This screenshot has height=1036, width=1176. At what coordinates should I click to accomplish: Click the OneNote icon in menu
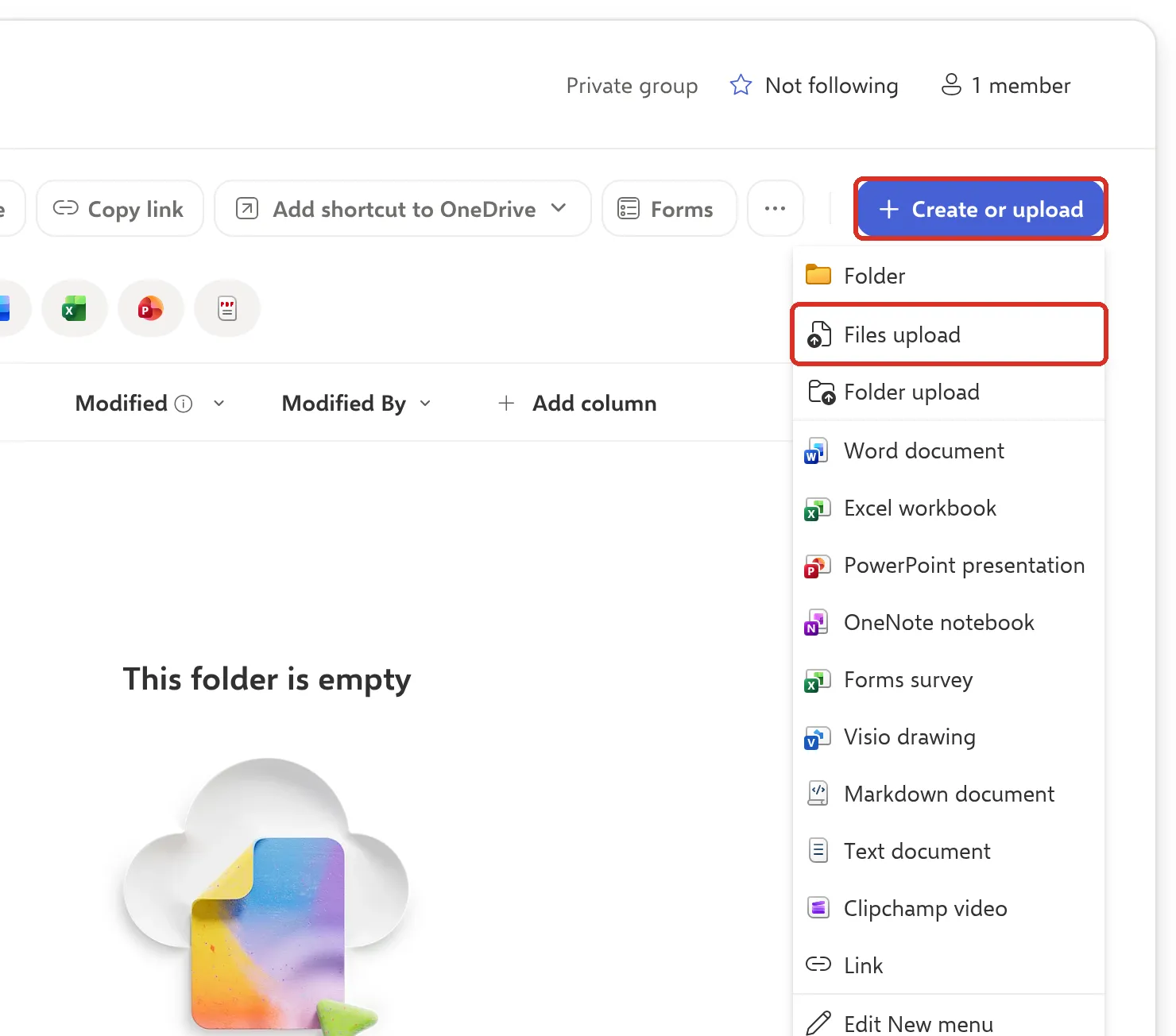click(818, 622)
